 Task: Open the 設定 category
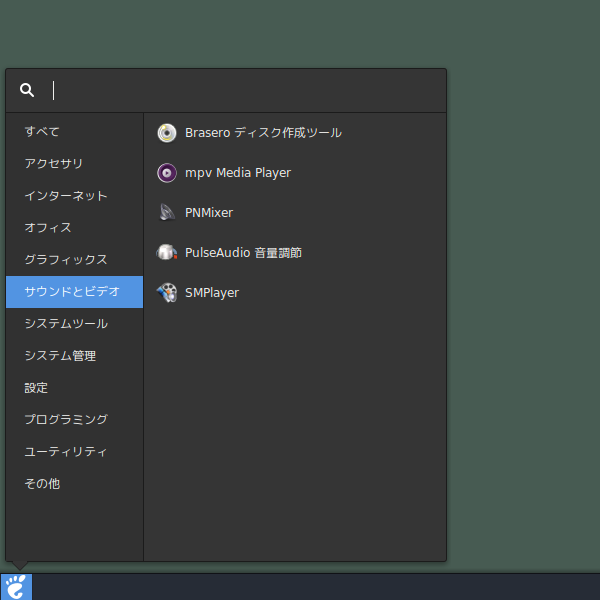(x=75, y=388)
